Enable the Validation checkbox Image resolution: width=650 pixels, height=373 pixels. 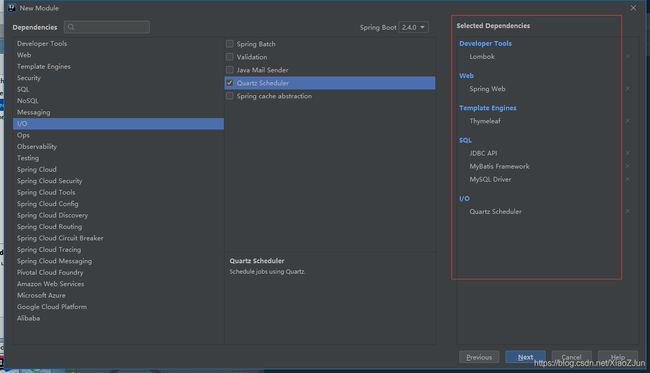pyautogui.click(x=229, y=57)
